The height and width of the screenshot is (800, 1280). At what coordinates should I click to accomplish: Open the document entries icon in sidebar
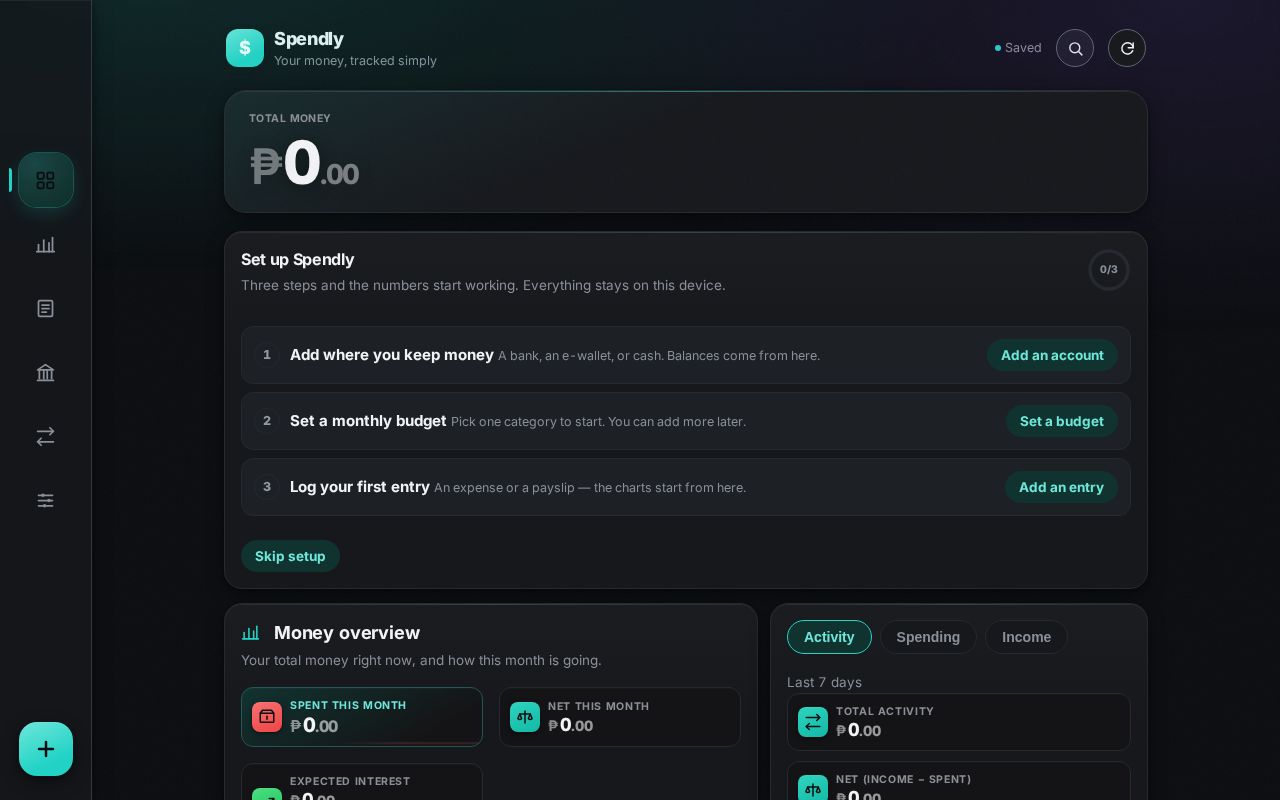[46, 308]
